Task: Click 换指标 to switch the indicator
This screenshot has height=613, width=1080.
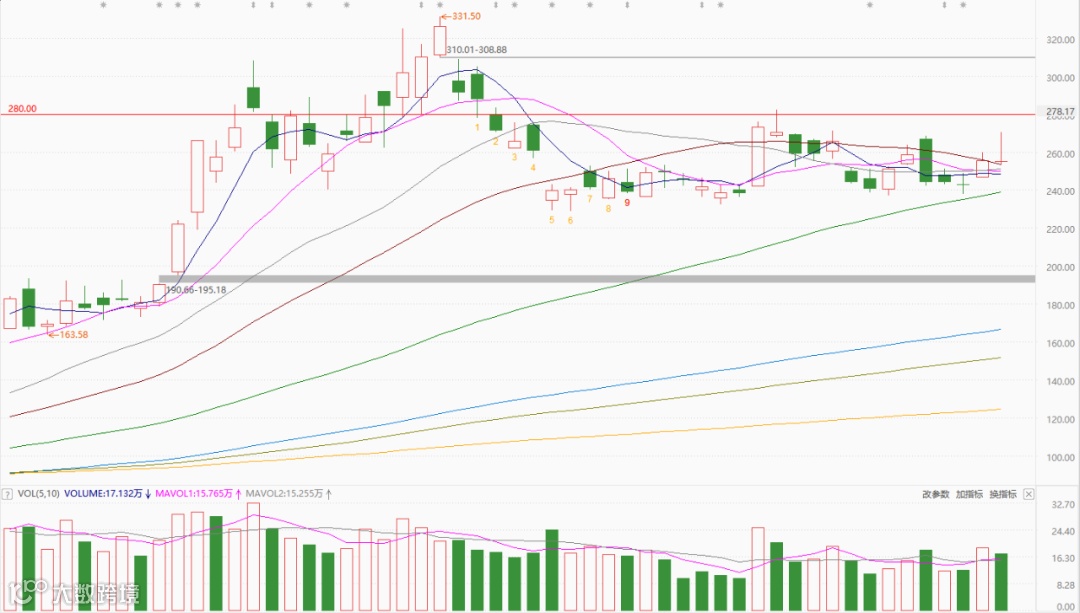Action: (x=1003, y=494)
